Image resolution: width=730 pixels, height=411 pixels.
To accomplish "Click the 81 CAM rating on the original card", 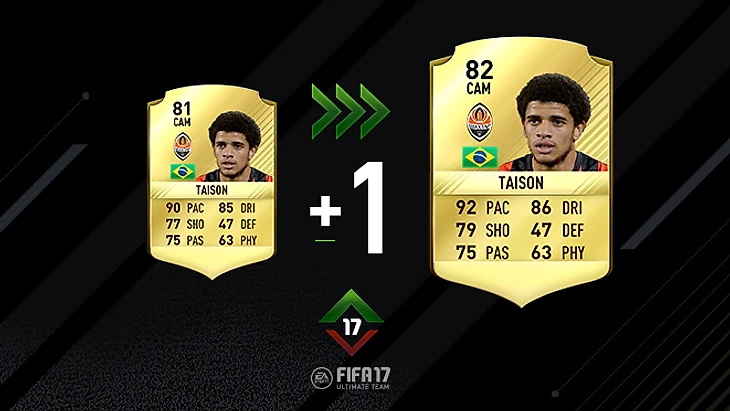I will pyautogui.click(x=182, y=114).
